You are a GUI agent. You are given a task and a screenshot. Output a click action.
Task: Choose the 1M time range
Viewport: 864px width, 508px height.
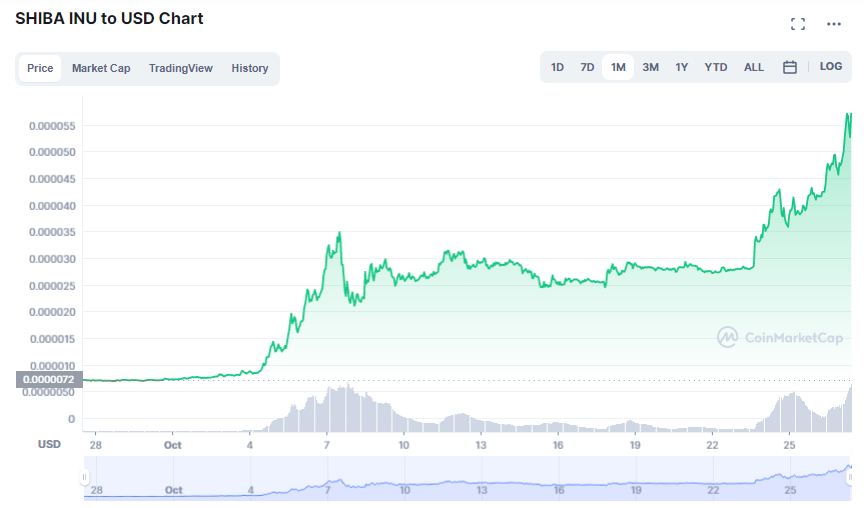pyautogui.click(x=619, y=67)
